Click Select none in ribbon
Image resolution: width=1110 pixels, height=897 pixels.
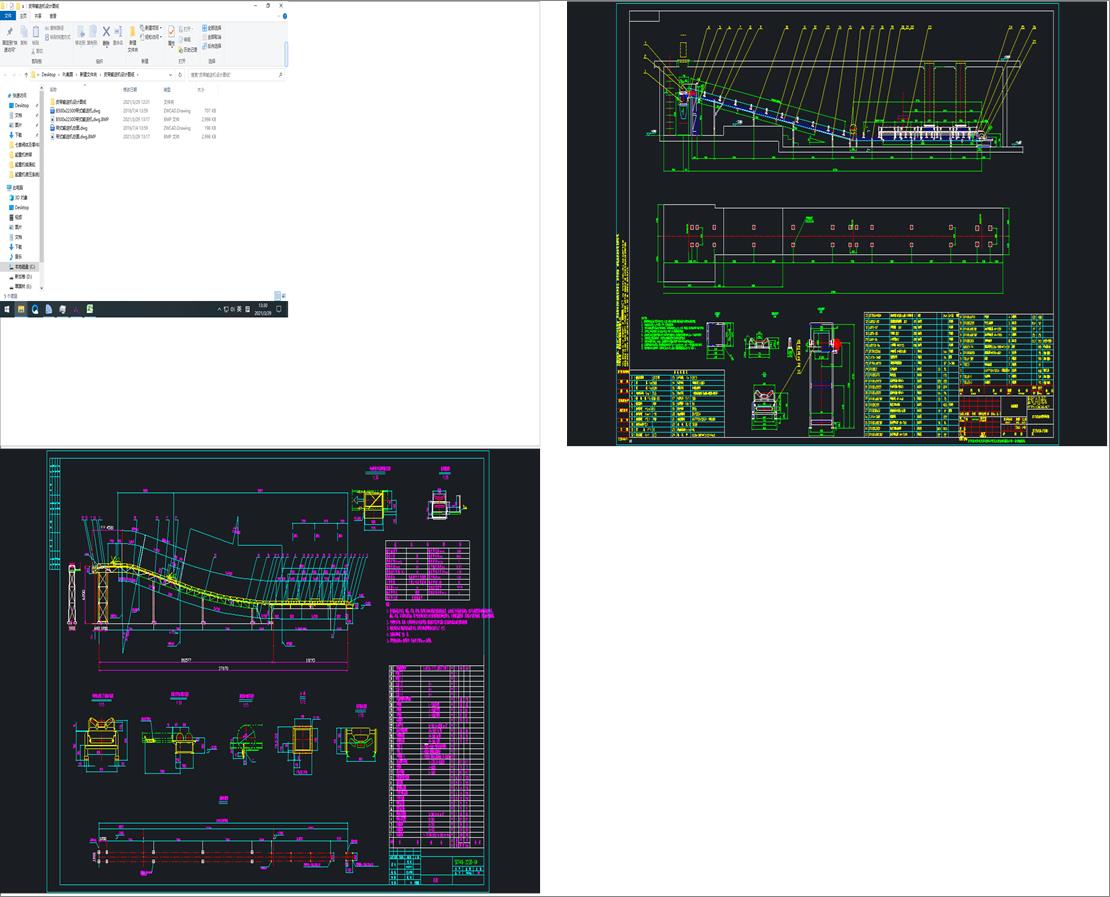point(212,37)
